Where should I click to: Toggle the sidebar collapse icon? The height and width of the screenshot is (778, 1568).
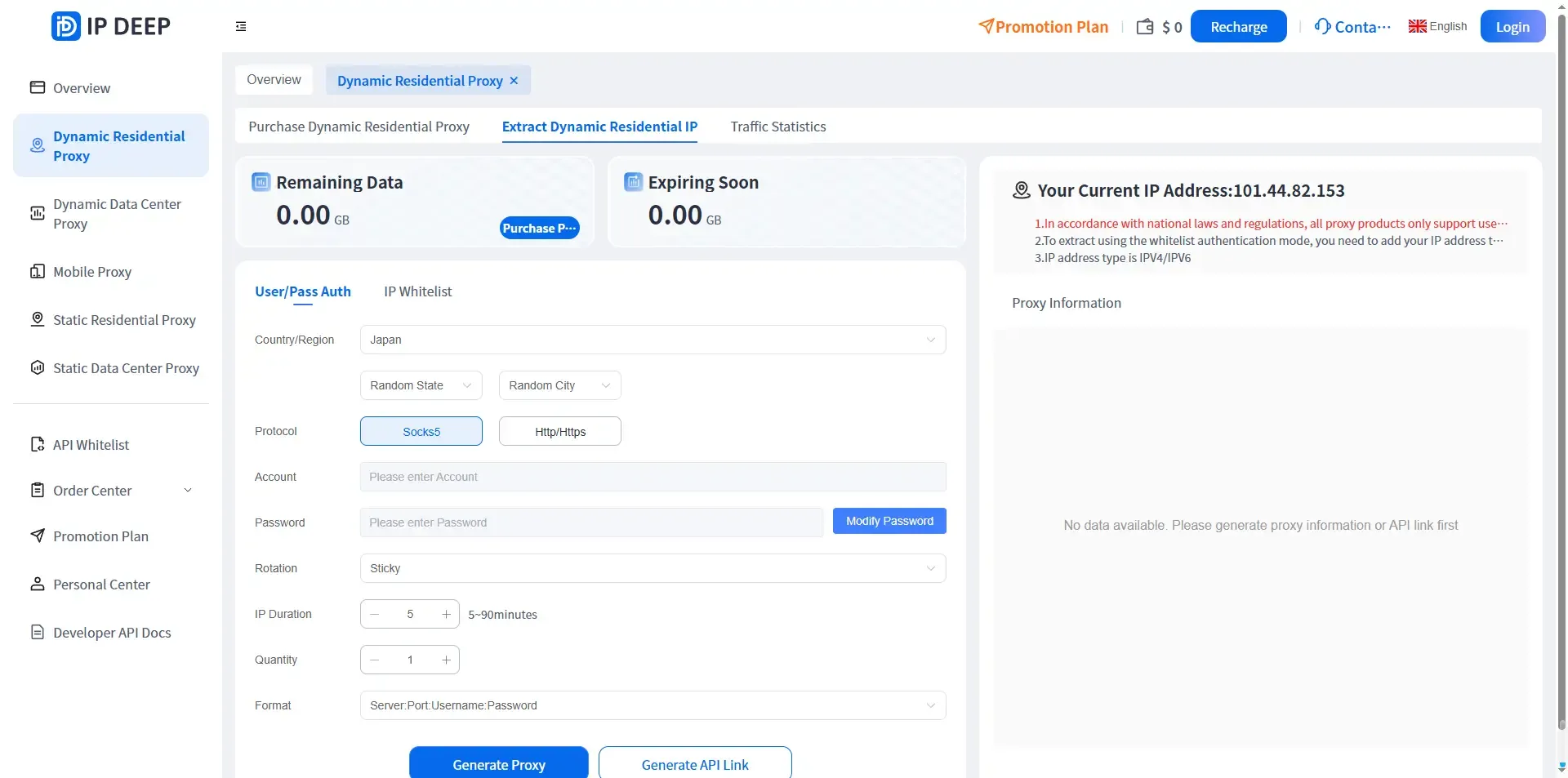241,26
